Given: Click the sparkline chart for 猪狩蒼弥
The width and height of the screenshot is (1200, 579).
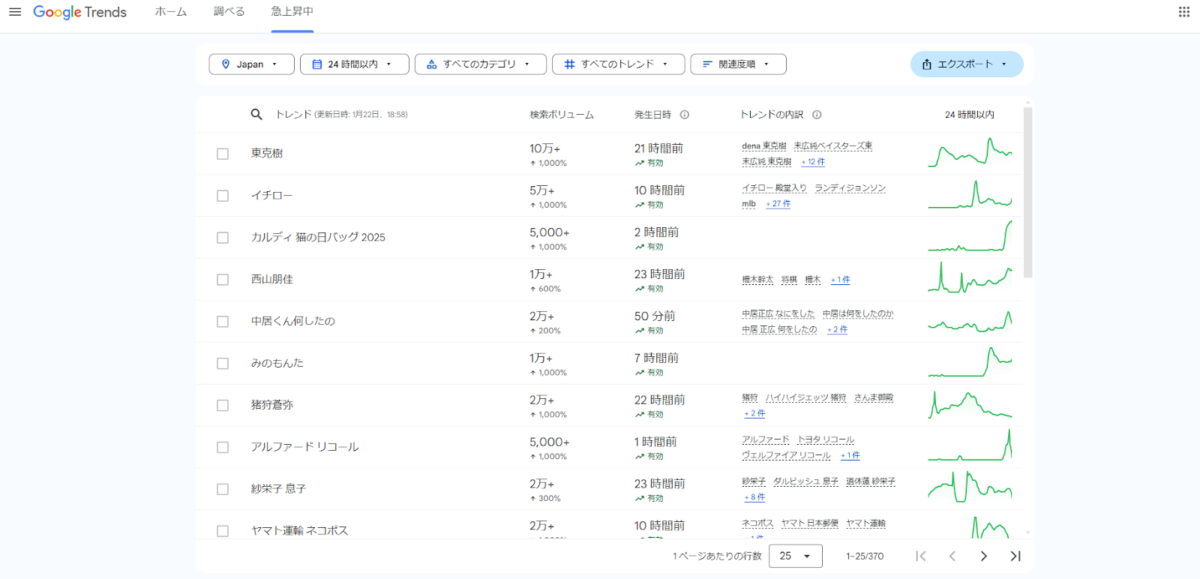Looking at the screenshot, I should pyautogui.click(x=970, y=404).
